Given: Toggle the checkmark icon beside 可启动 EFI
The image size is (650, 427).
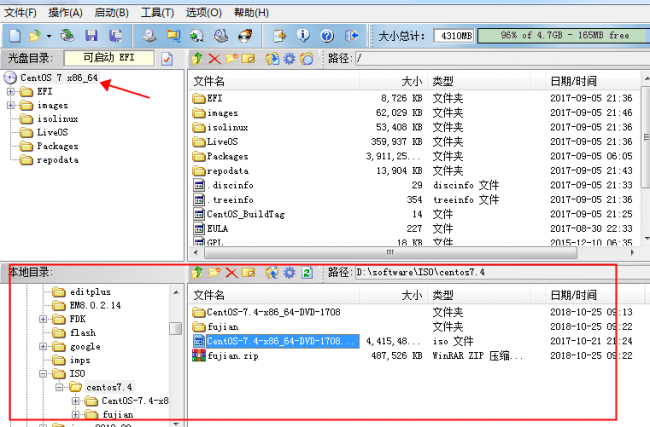Looking at the screenshot, I should tap(167, 59).
